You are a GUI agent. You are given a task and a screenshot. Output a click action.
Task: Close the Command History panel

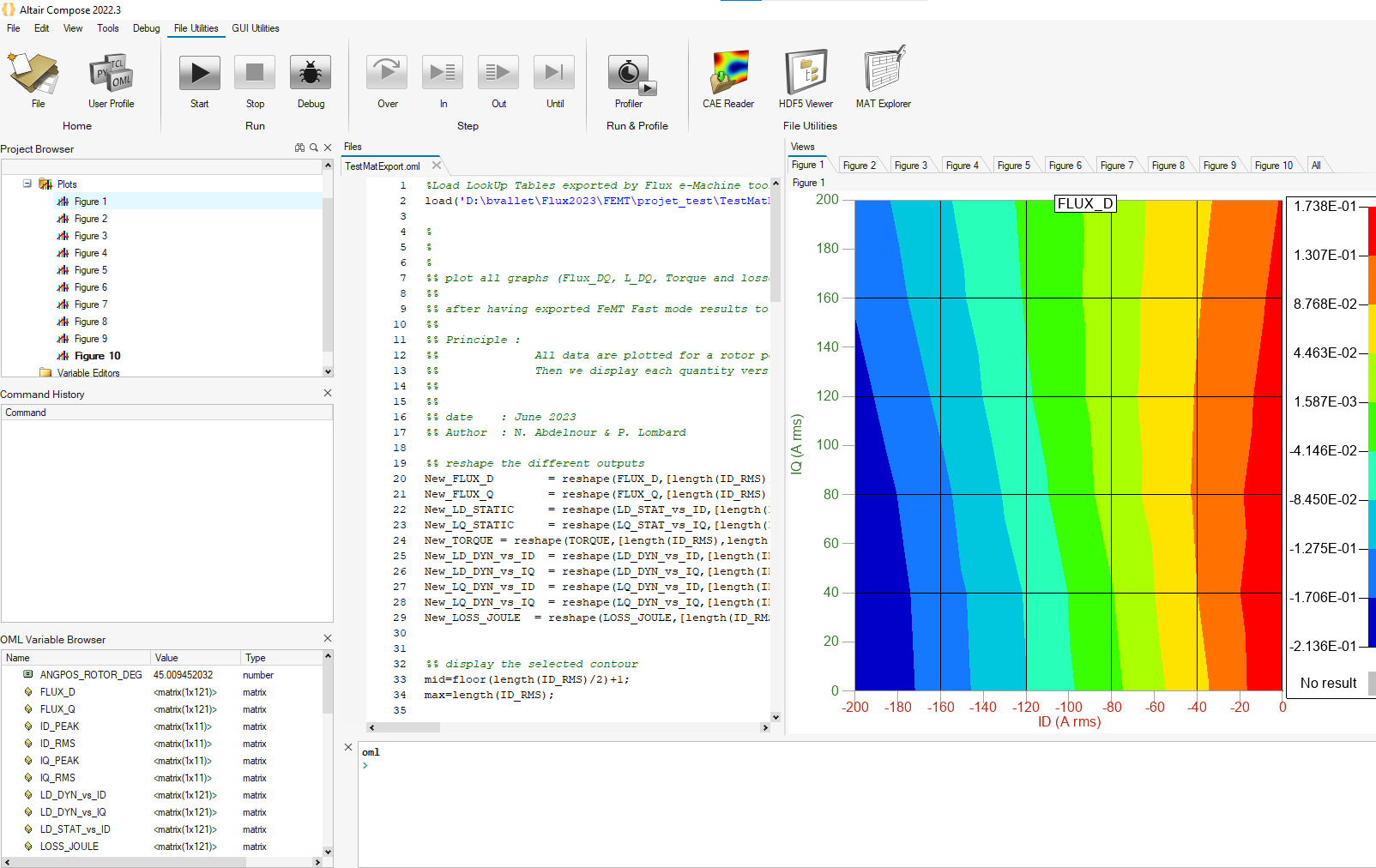click(327, 393)
